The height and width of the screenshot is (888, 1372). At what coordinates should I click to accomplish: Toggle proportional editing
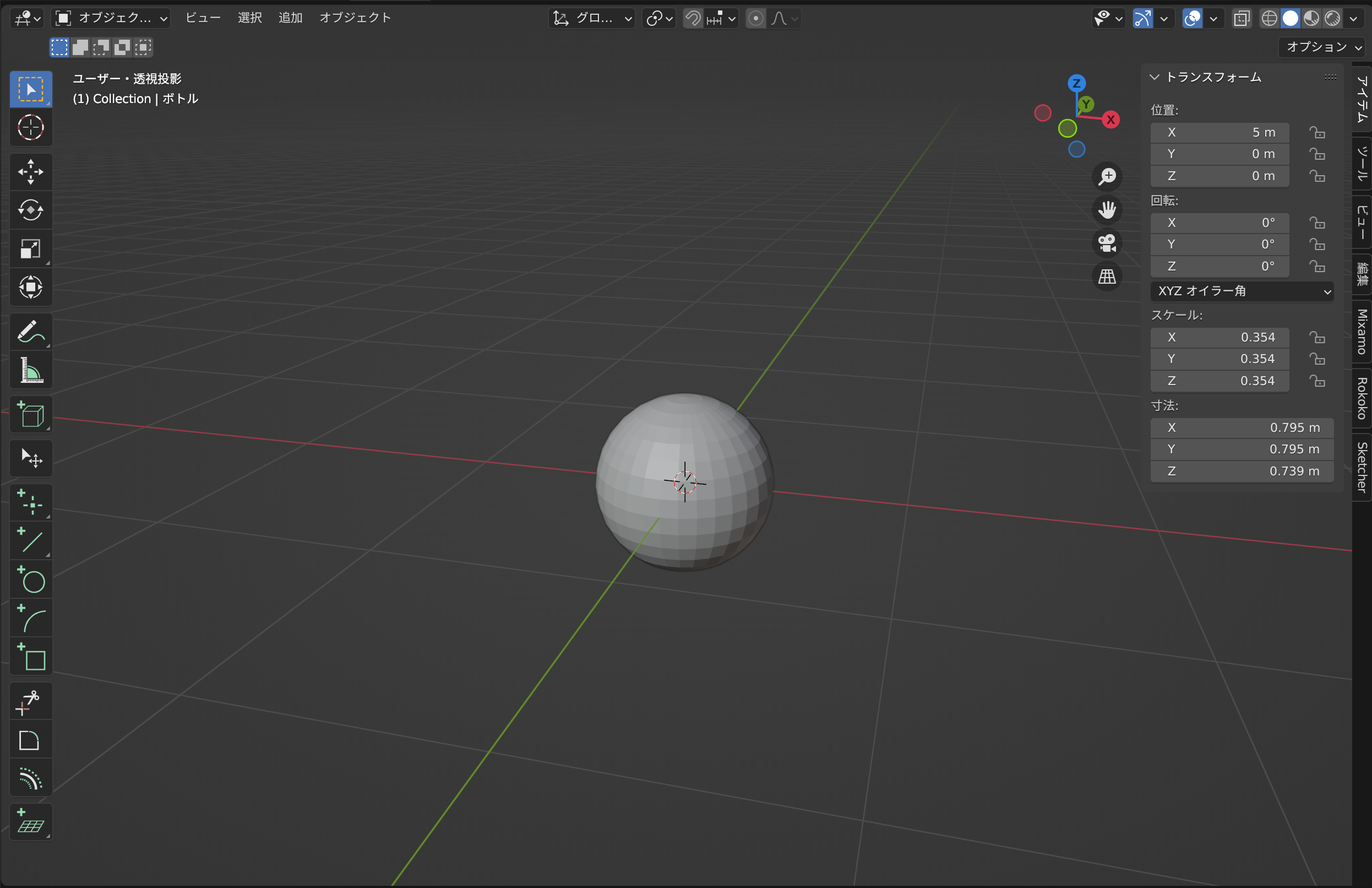click(755, 18)
